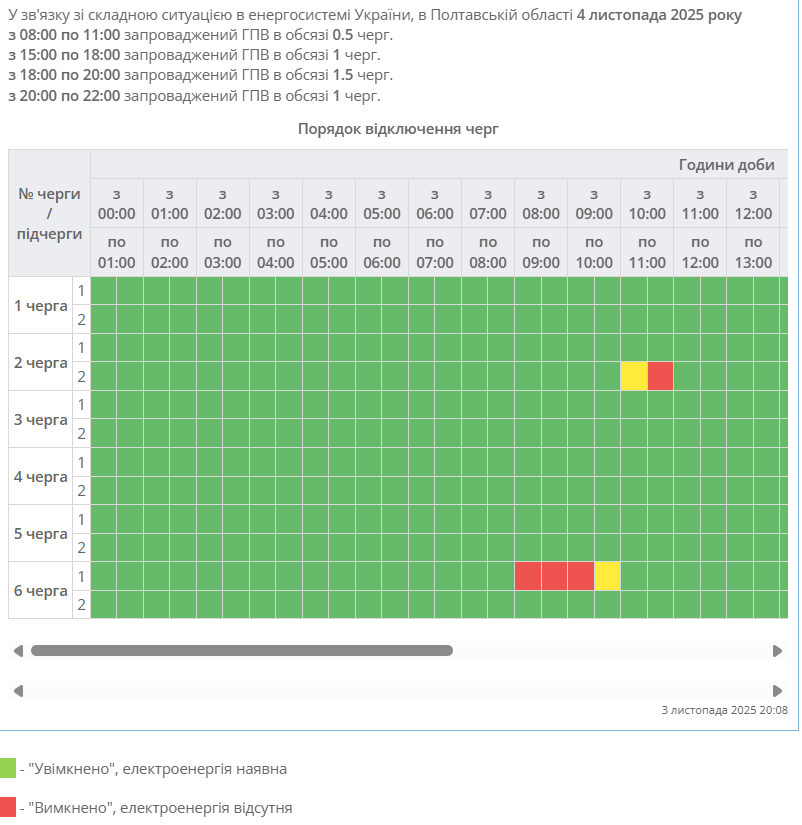
Task: Click the upper scrollbar's right arrow
Action: pyautogui.click(x=778, y=651)
